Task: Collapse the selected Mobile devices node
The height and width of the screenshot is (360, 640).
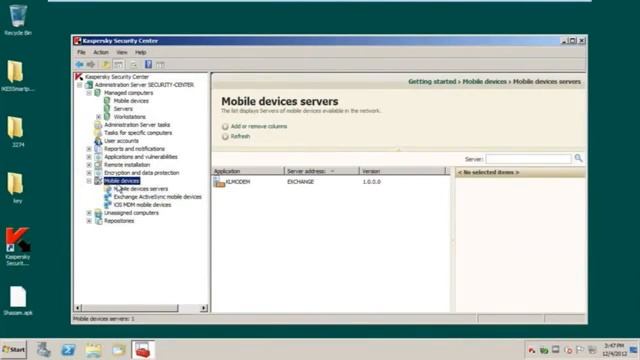Action: coord(89,181)
